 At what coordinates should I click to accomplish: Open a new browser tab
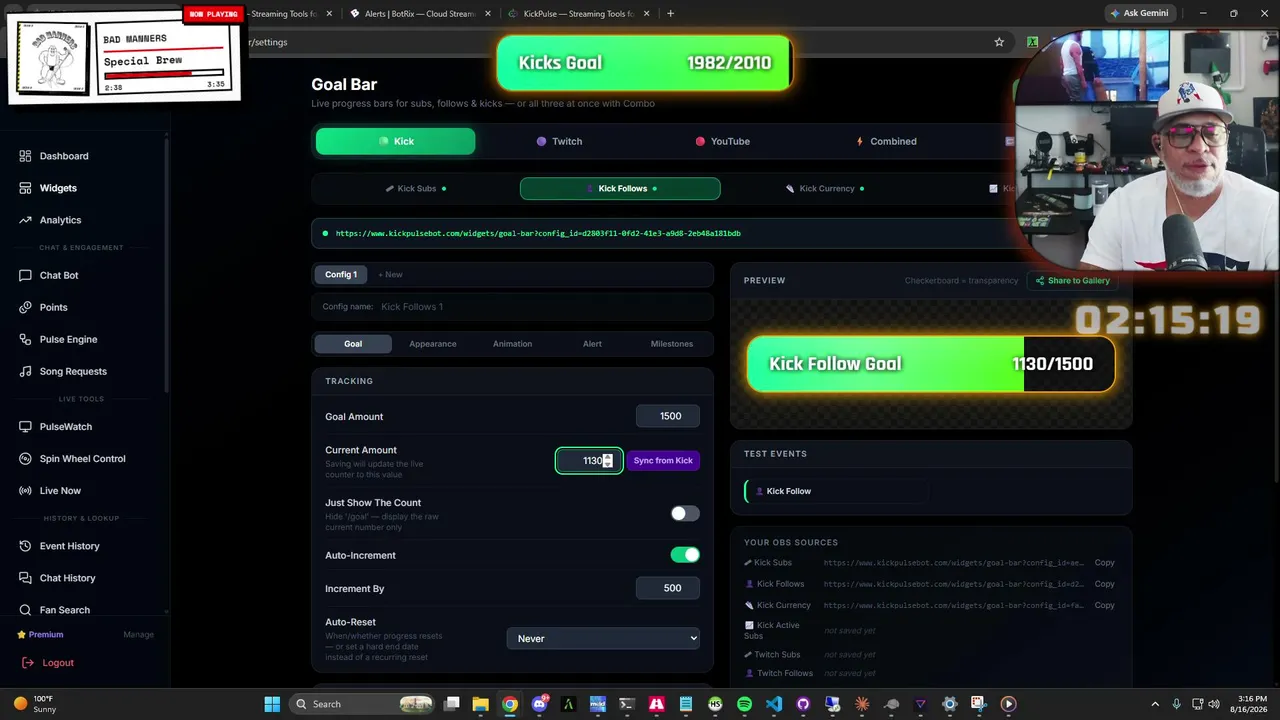pyautogui.click(x=670, y=14)
